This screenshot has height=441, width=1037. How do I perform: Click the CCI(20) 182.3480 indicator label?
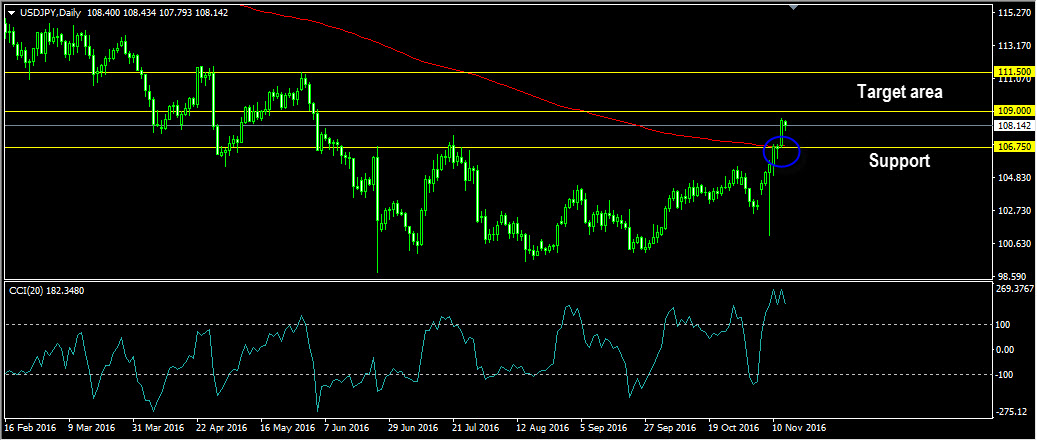(46, 290)
